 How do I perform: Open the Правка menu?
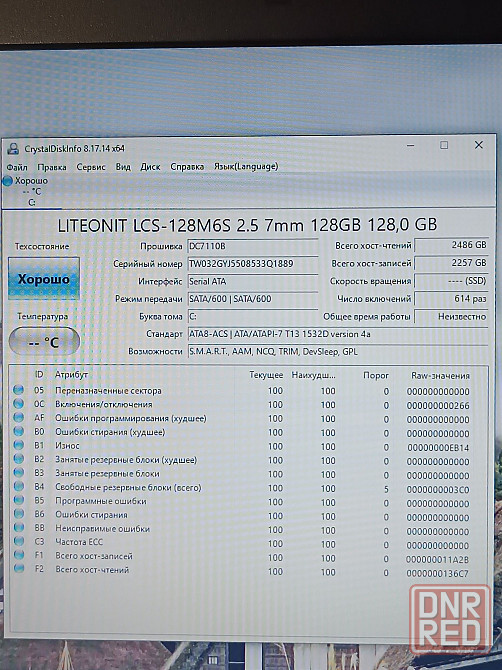(x=52, y=167)
